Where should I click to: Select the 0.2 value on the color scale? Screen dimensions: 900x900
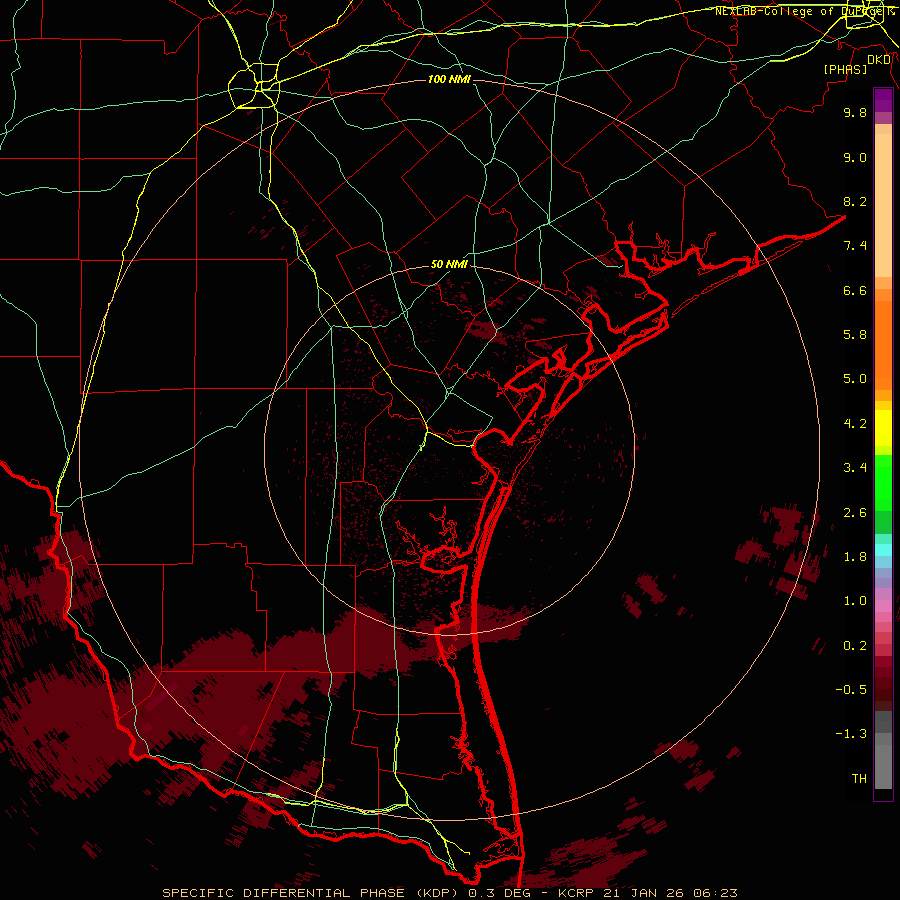(855, 646)
